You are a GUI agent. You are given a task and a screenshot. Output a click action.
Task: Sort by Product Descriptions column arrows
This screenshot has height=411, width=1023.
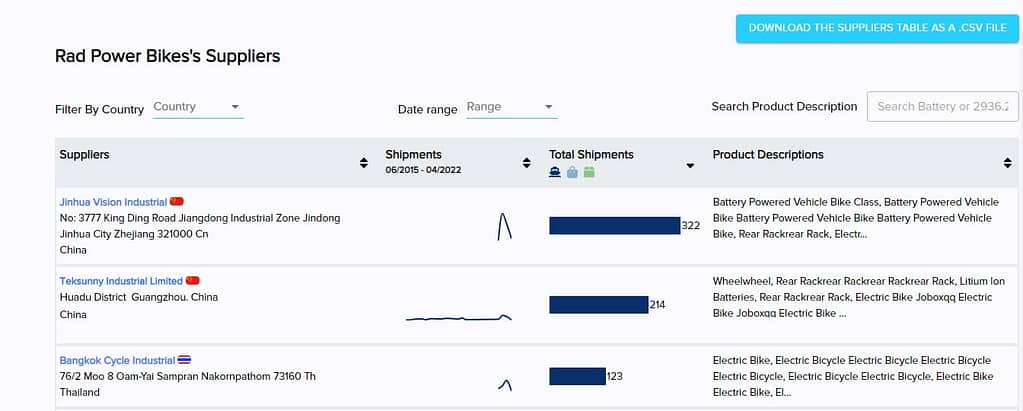(1007, 163)
